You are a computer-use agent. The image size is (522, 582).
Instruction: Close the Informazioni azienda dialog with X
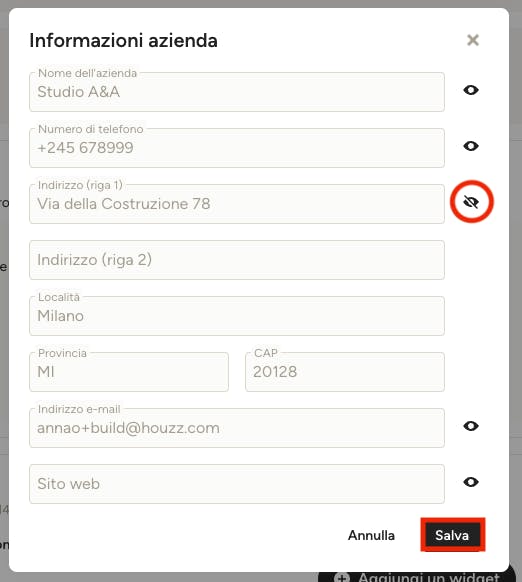(473, 40)
